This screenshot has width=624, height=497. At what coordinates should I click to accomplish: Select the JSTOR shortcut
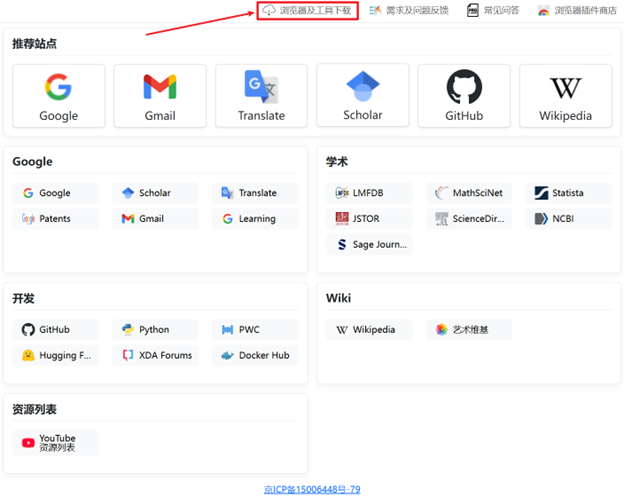click(368, 218)
